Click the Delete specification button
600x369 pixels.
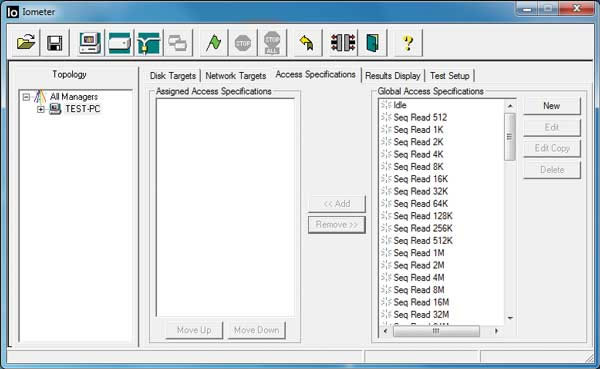552,170
